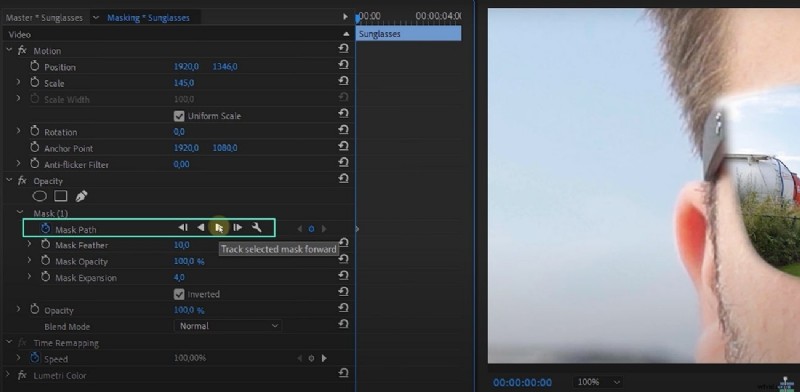Open mask tracking methods wrench menu
800x392 pixels.
click(x=257, y=228)
